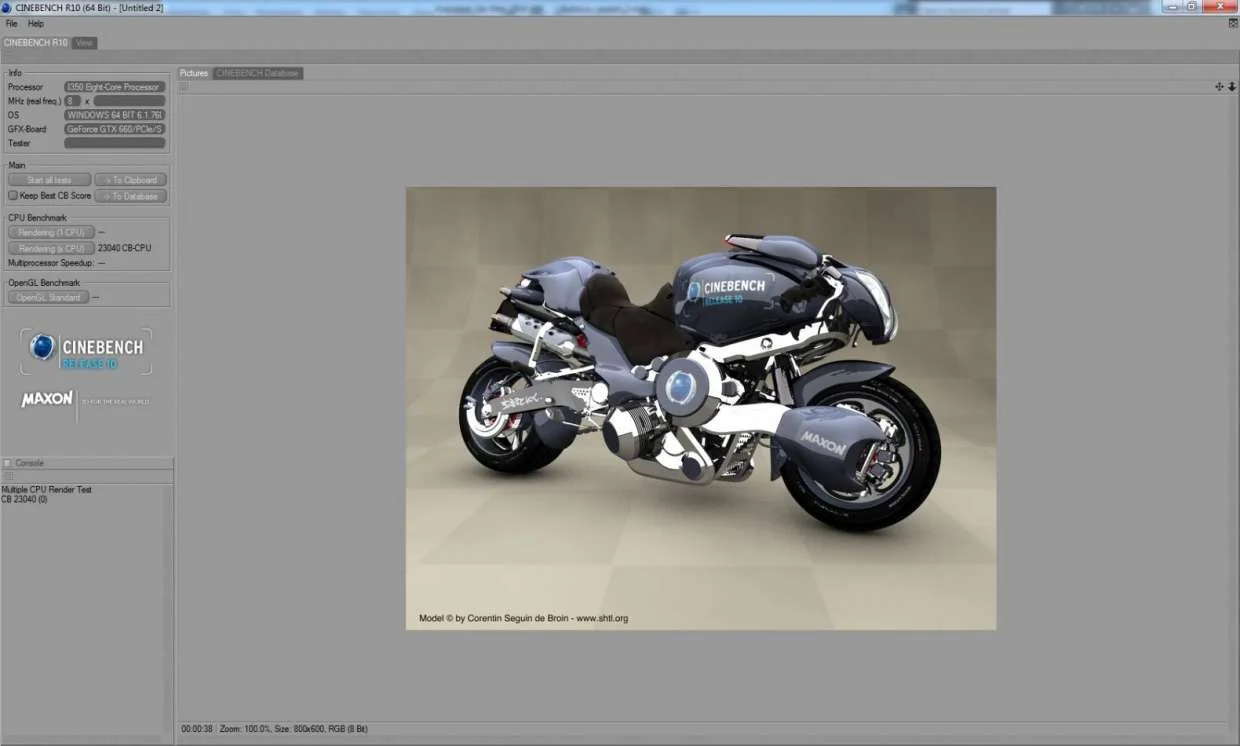Click the Tester name input field
Viewport: 1240px width, 746px height.
tap(114, 143)
